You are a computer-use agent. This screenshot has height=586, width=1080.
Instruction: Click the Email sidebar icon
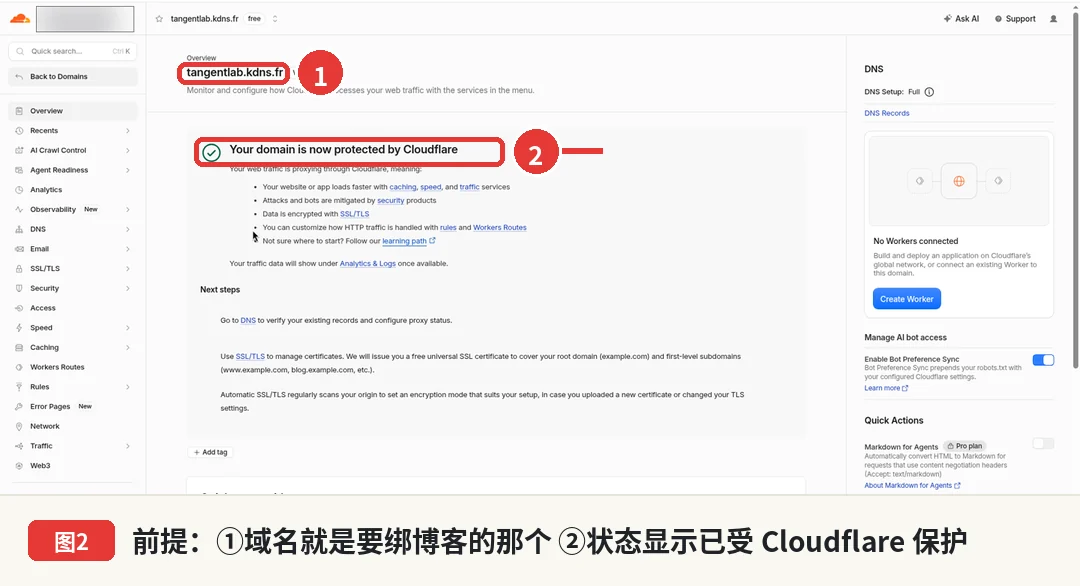coord(19,249)
